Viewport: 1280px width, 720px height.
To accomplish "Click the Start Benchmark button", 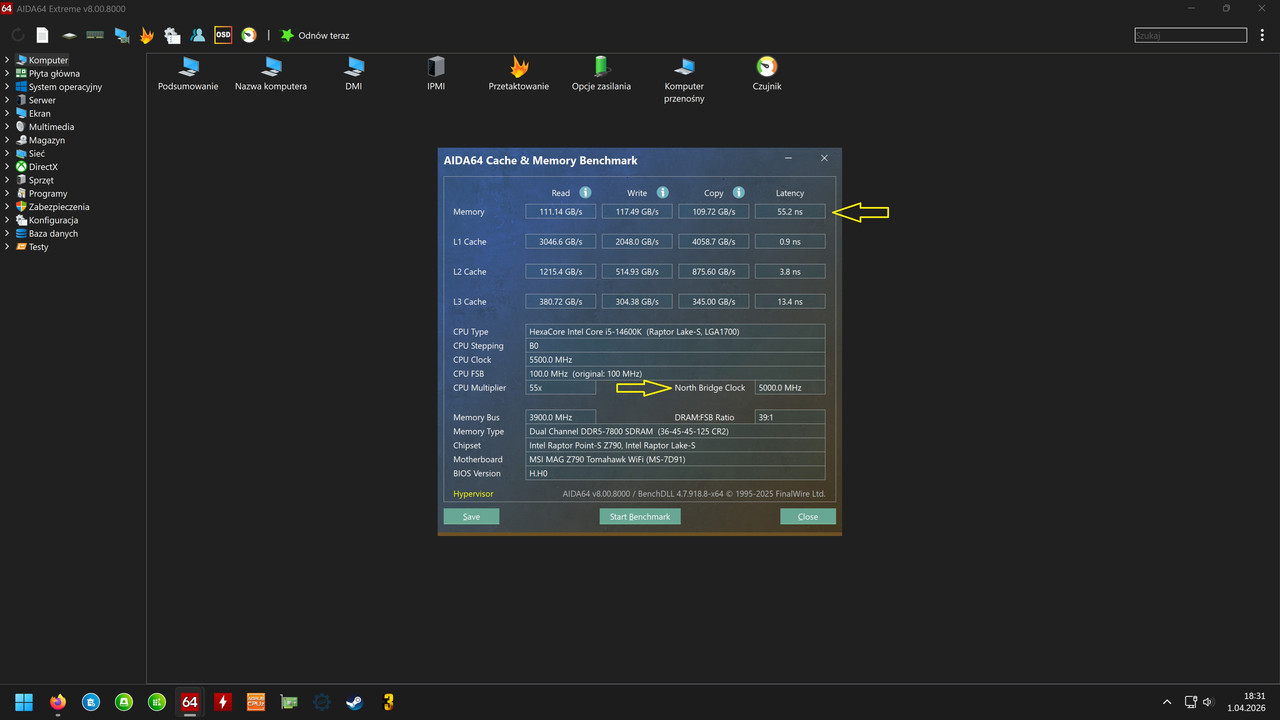I will tap(640, 516).
